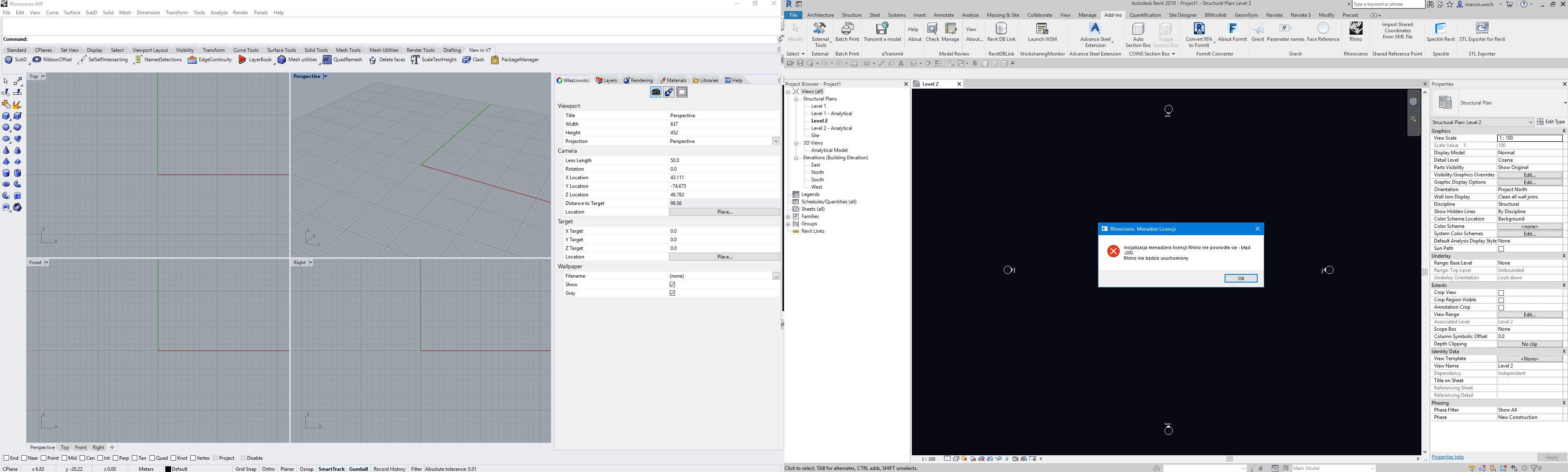The image size is (1568, 472).
Task: Click the QuadRemesh icon in Rhino
Action: pos(327,60)
